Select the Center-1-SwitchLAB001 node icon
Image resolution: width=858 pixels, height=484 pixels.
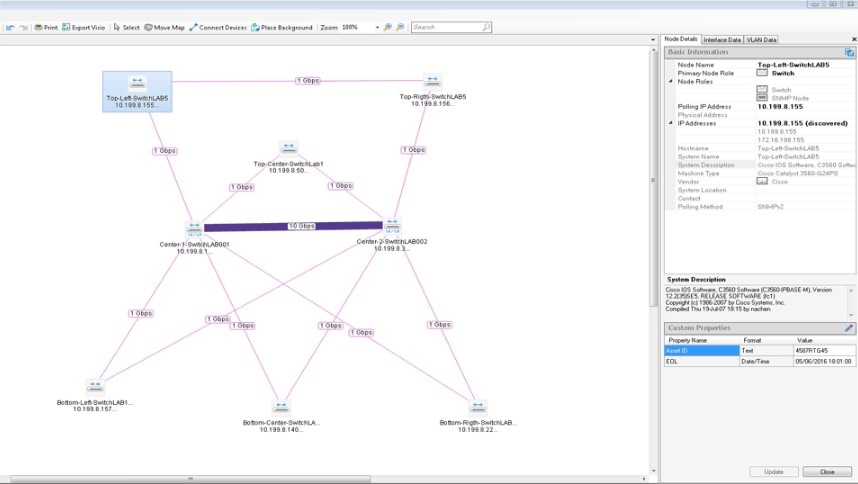click(194, 228)
